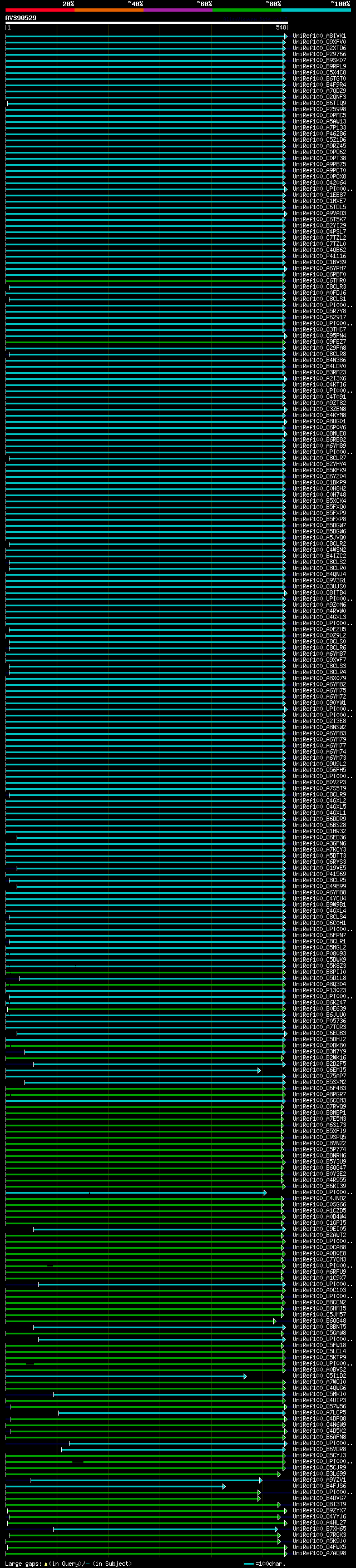The width and height of the screenshot is (356, 1568).
Task: Click hit UniRef100_B9SK07
Action: point(319,60)
